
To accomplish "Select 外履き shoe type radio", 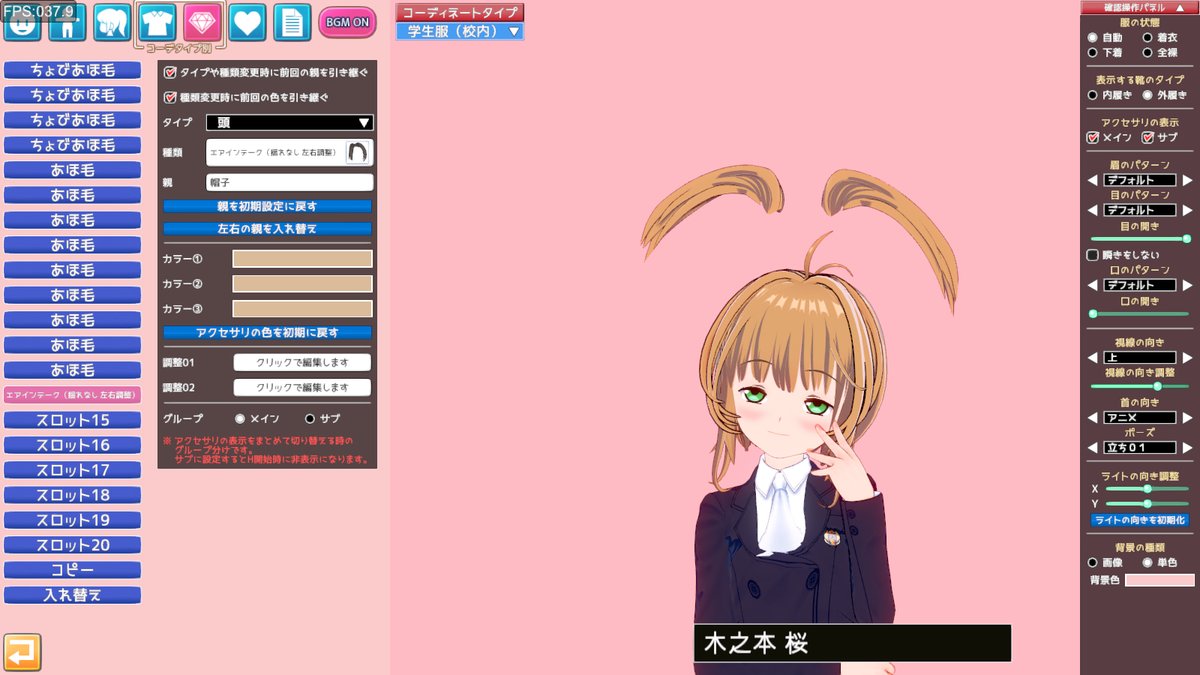I will click(1148, 95).
